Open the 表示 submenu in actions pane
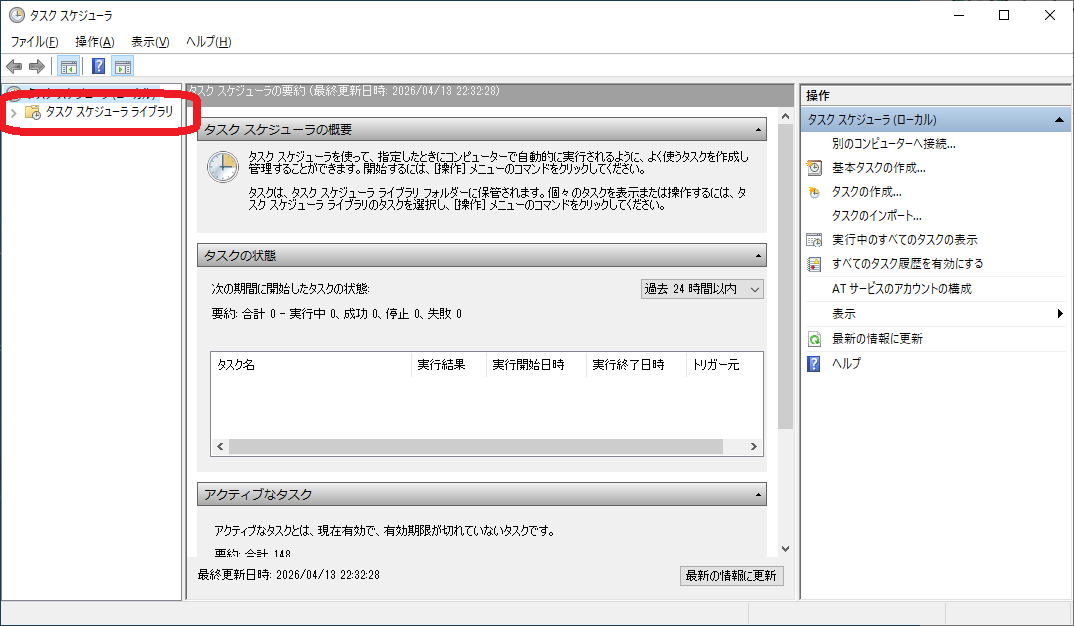1074x626 pixels. coord(844,314)
